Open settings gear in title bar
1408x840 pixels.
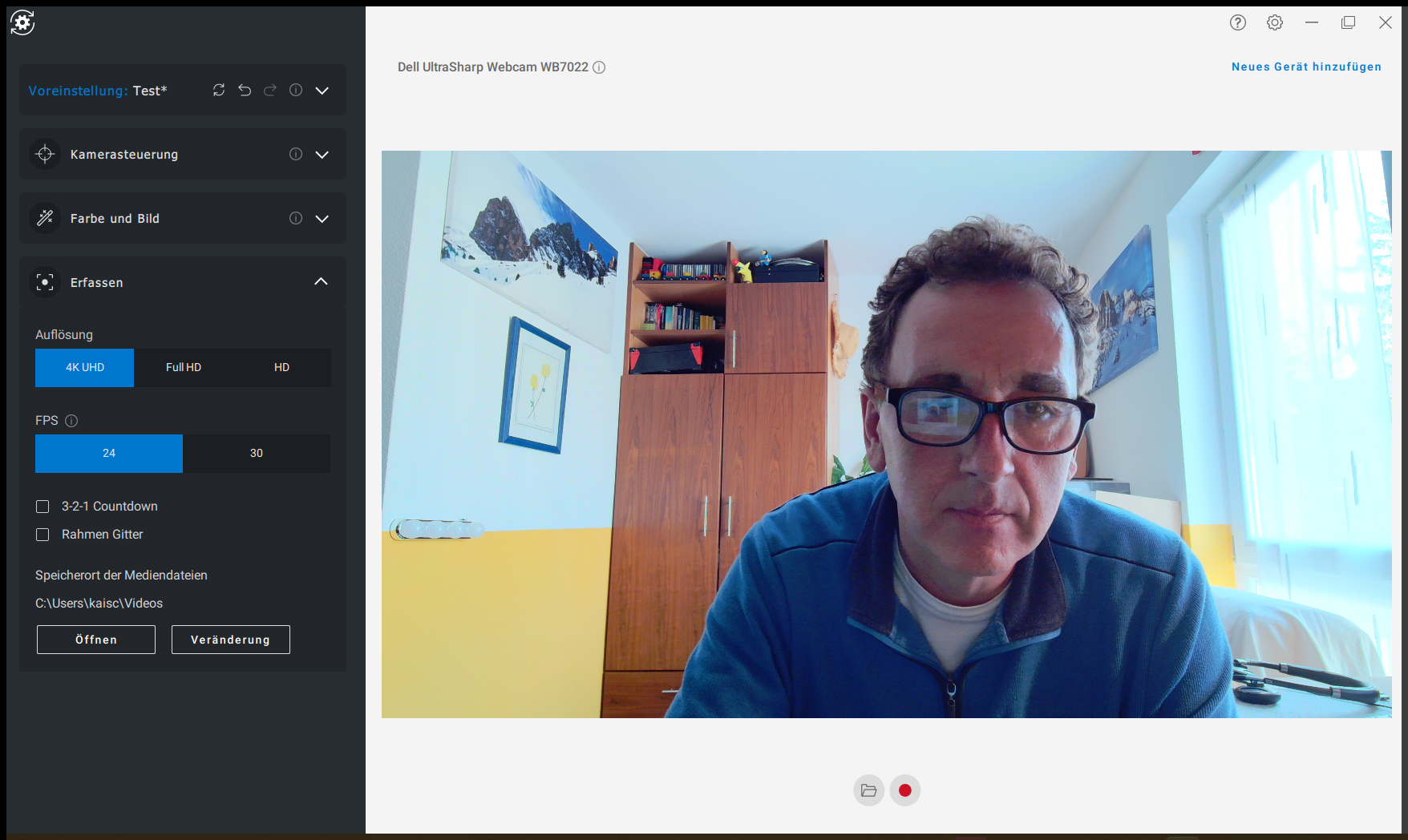[1275, 22]
